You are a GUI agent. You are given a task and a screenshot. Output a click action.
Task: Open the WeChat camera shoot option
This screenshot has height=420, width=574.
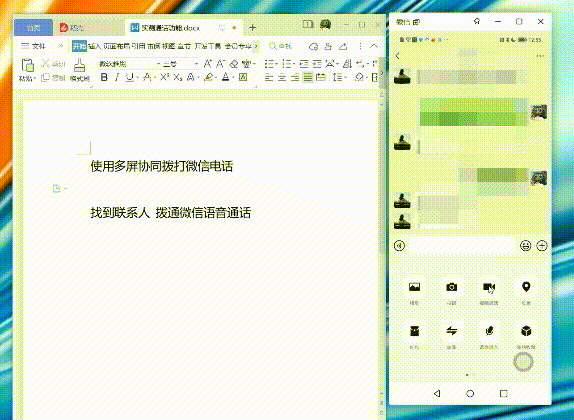(x=451, y=287)
